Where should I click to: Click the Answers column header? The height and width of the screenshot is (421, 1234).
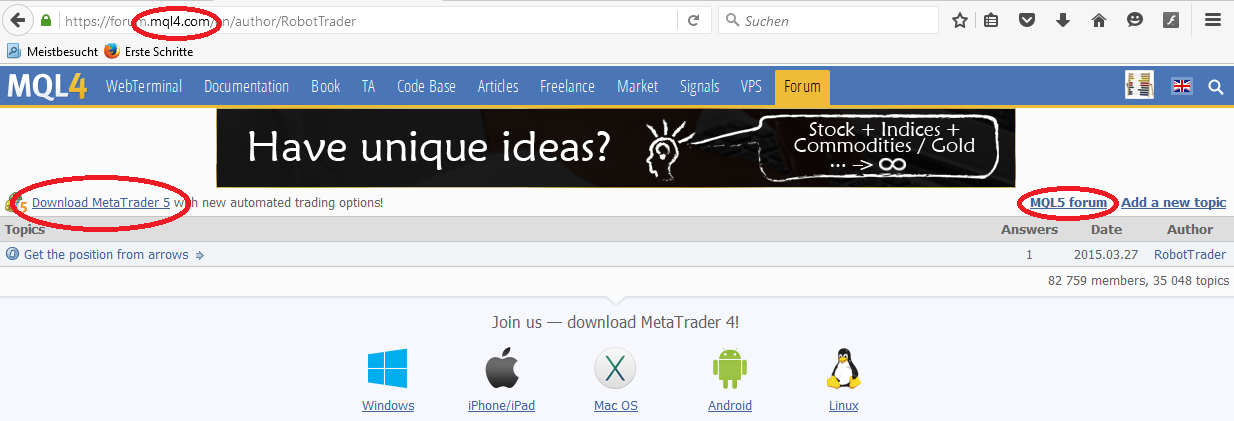click(1029, 229)
